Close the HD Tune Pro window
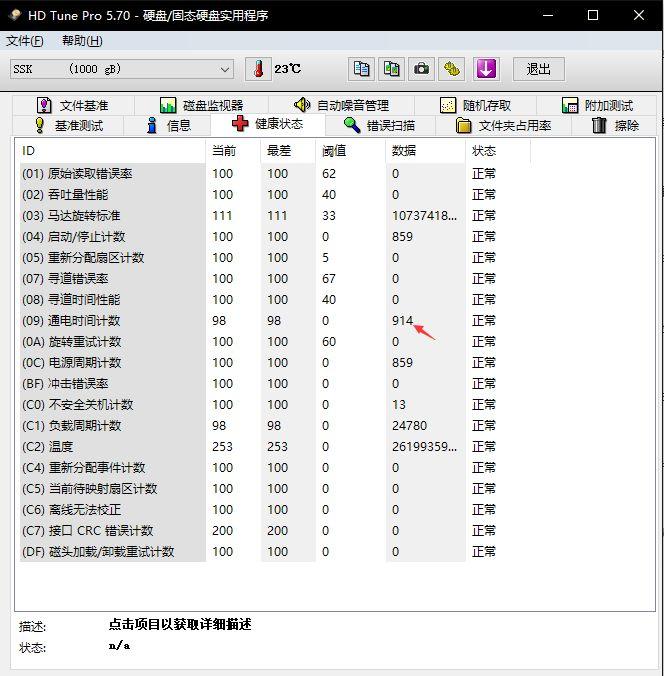The height and width of the screenshot is (676, 664). (639, 15)
